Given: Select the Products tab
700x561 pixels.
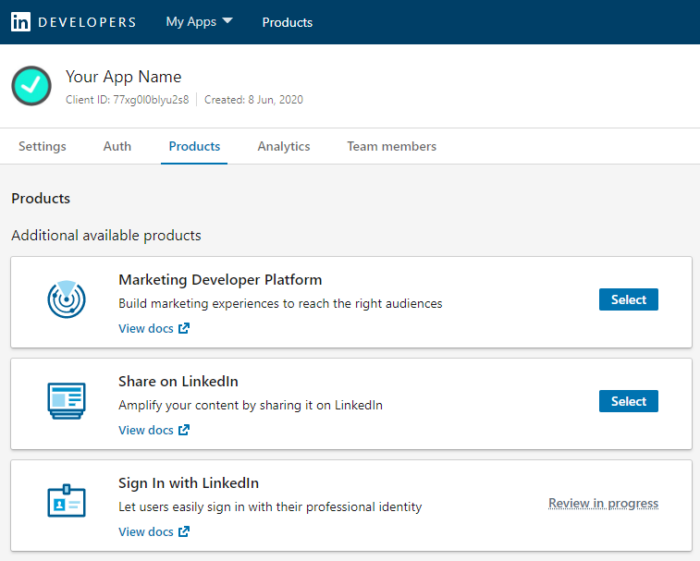Looking at the screenshot, I should pyautogui.click(x=194, y=146).
